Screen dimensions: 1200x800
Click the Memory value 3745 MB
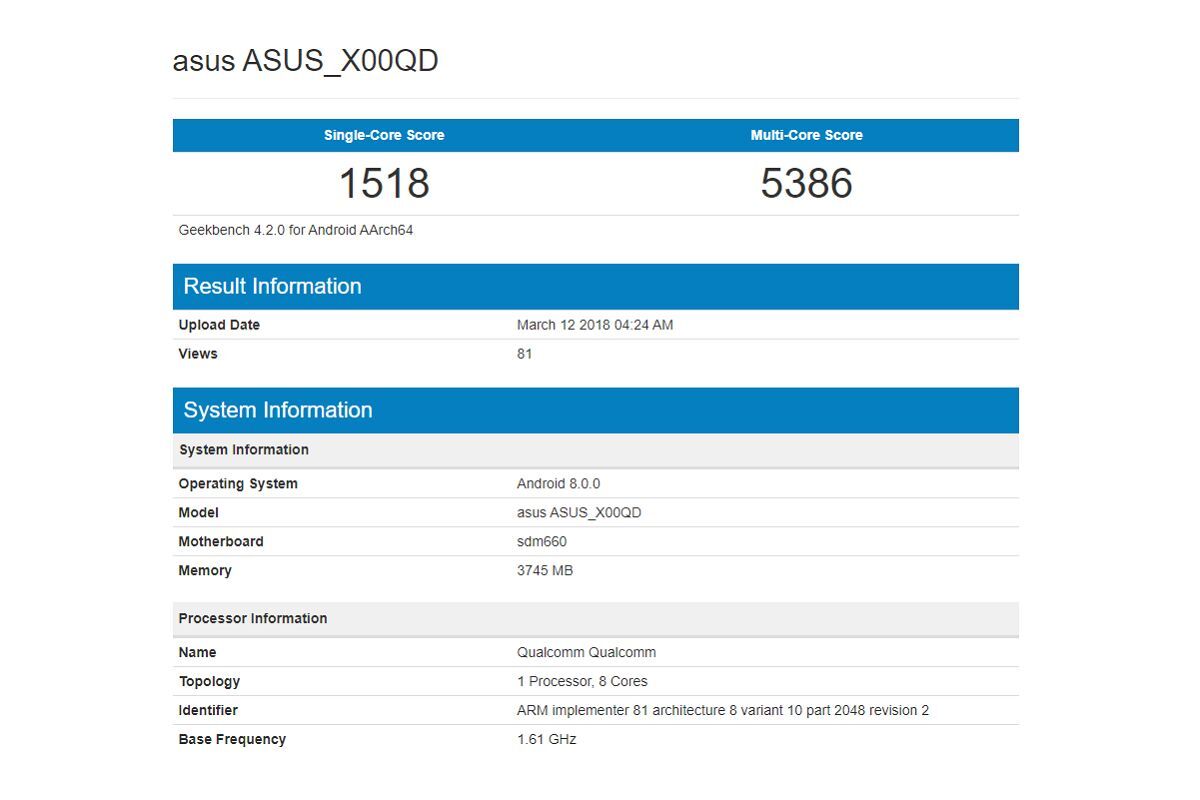click(547, 570)
